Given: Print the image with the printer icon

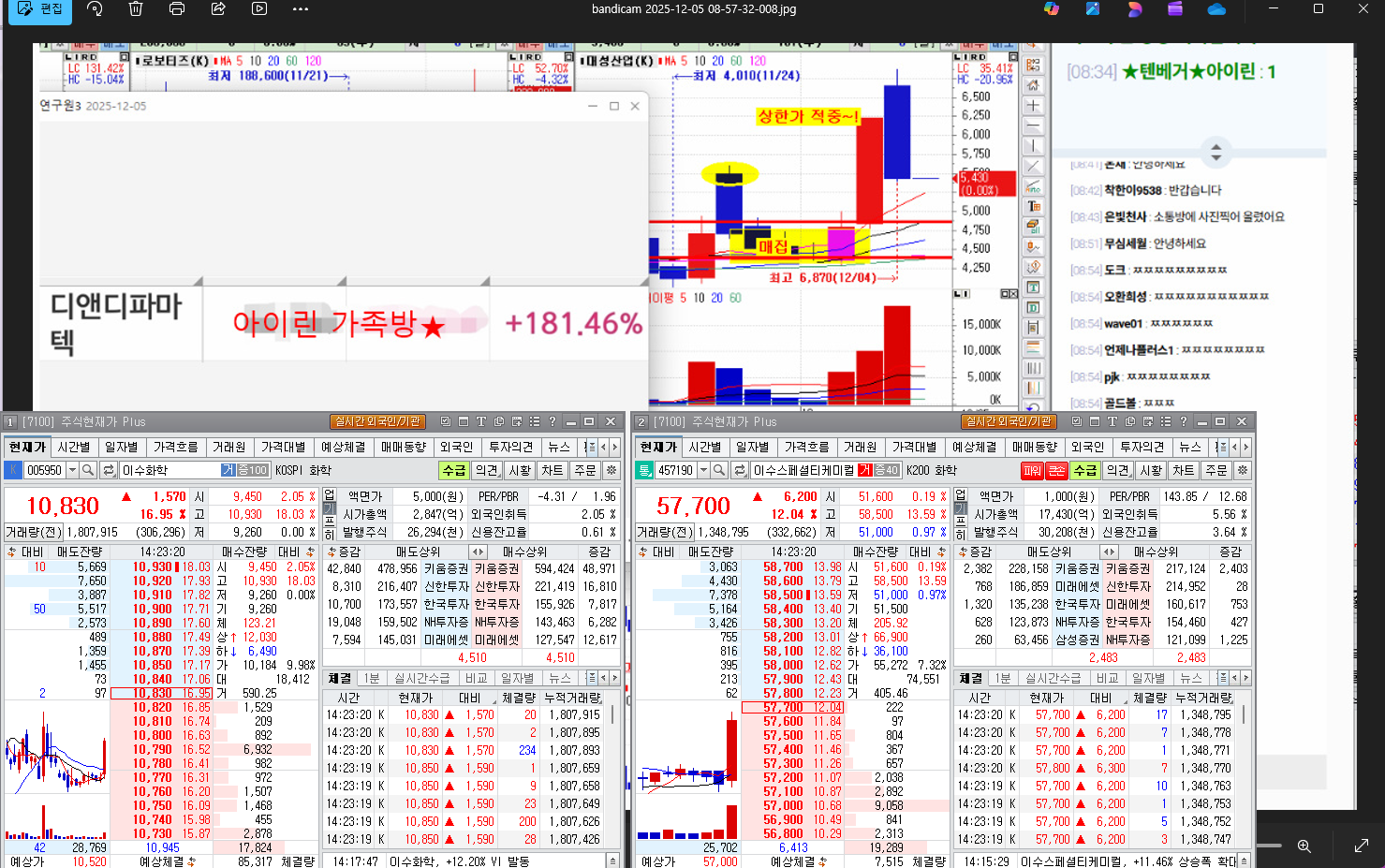Looking at the screenshot, I should point(177,9).
